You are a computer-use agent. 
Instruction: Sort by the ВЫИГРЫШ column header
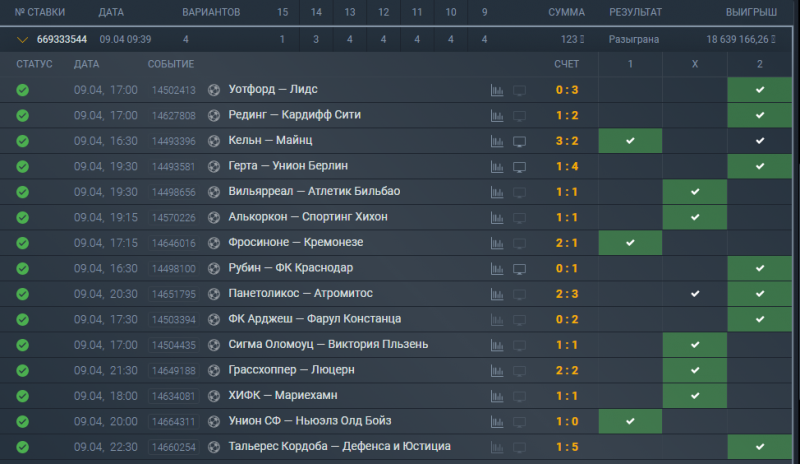click(x=751, y=12)
